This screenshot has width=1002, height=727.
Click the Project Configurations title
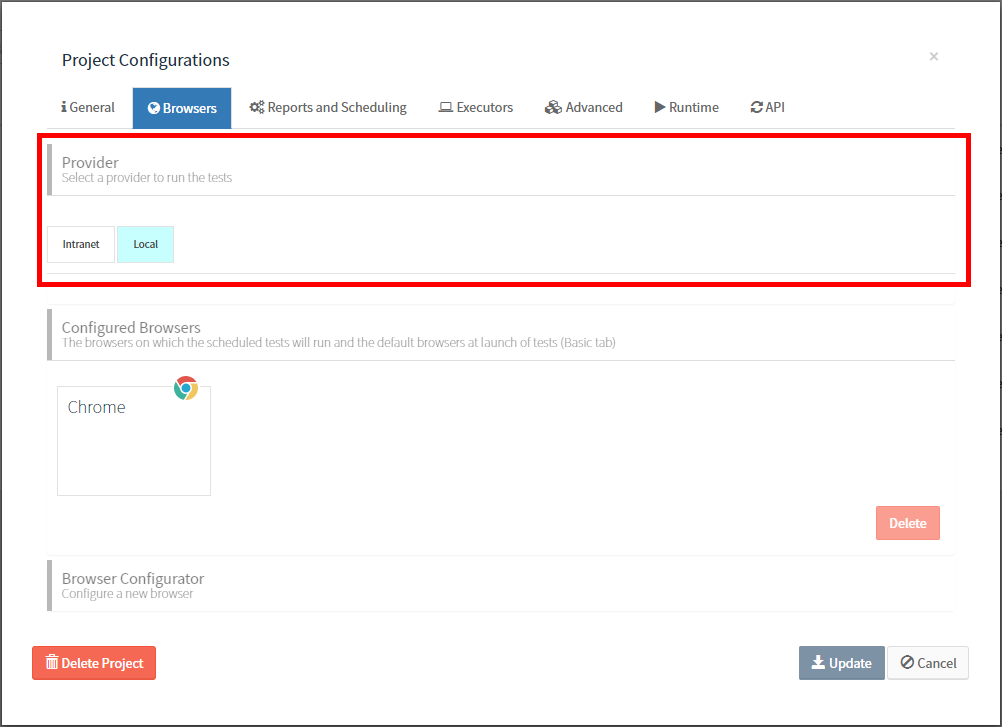click(146, 60)
